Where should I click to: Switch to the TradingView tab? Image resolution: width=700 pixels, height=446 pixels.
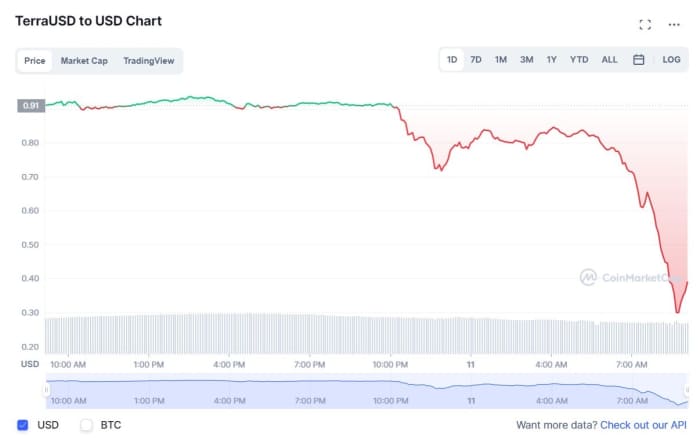point(149,61)
